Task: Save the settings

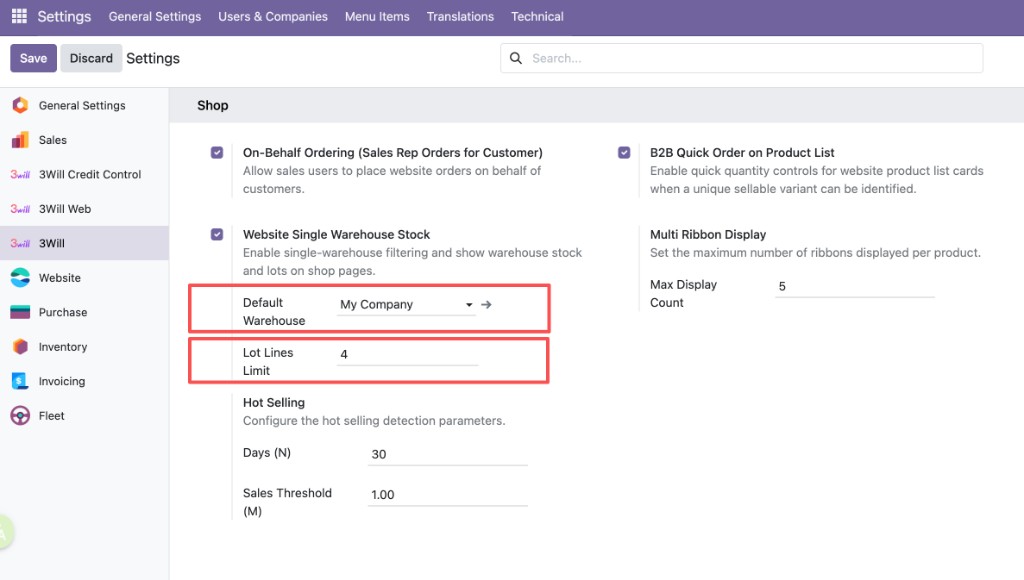Action: pyautogui.click(x=33, y=58)
